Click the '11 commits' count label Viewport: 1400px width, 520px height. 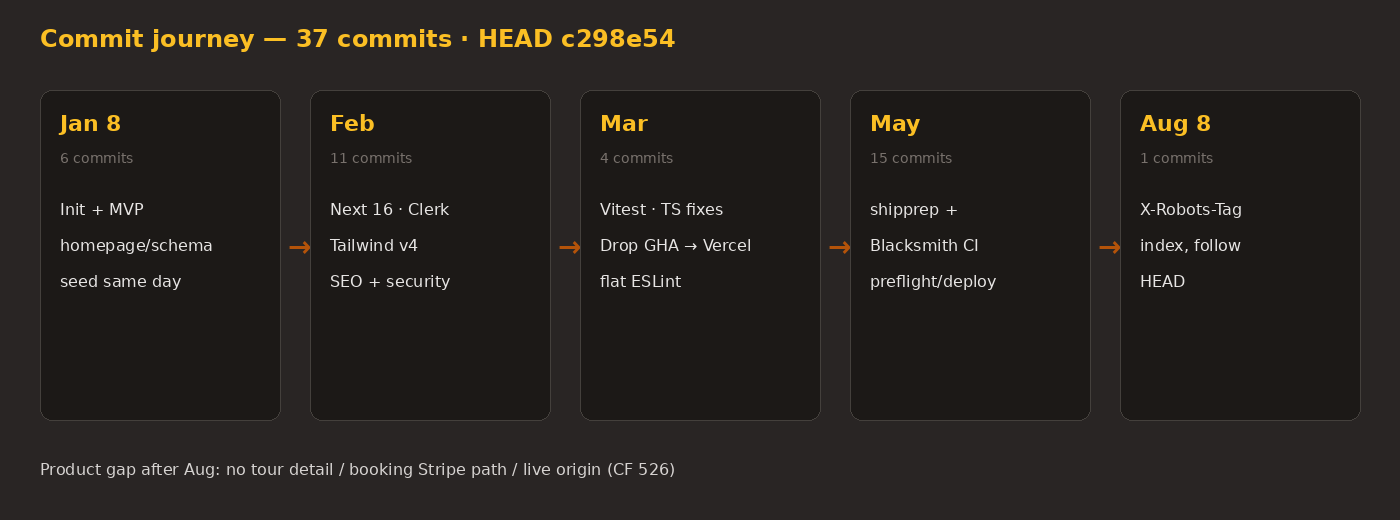pyautogui.click(x=371, y=158)
